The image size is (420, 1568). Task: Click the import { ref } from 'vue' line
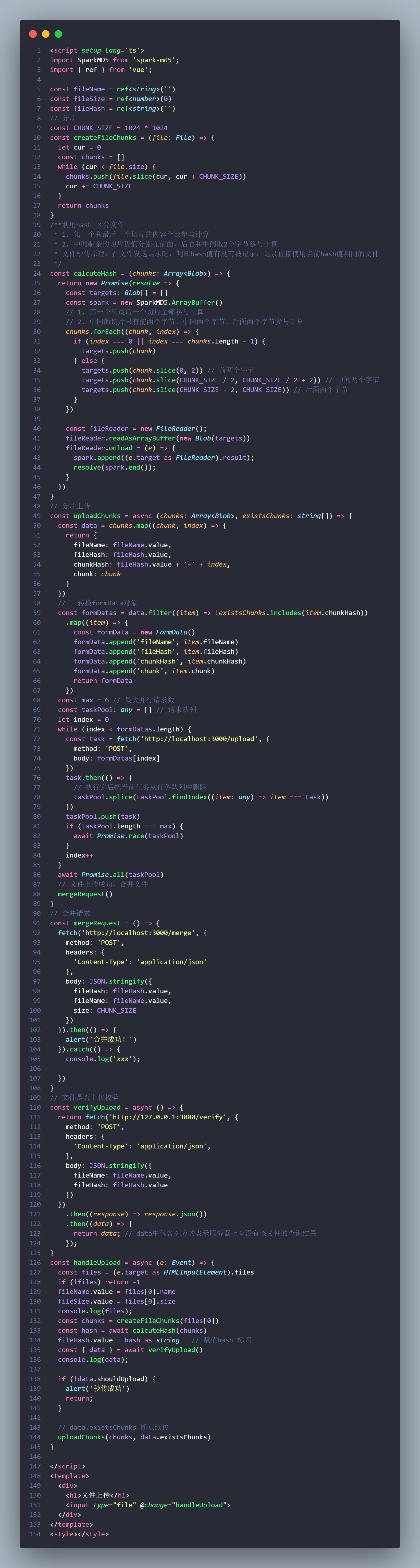pos(101,70)
